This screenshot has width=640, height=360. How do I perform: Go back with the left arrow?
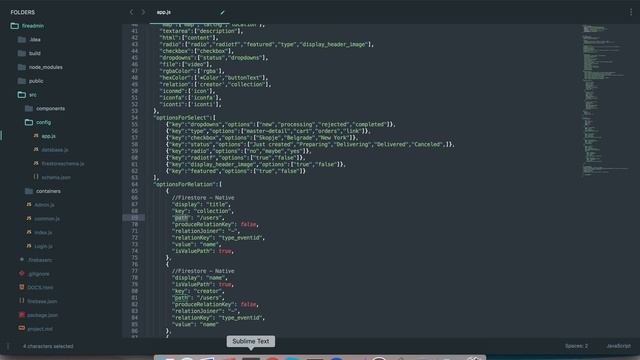click(131, 12)
